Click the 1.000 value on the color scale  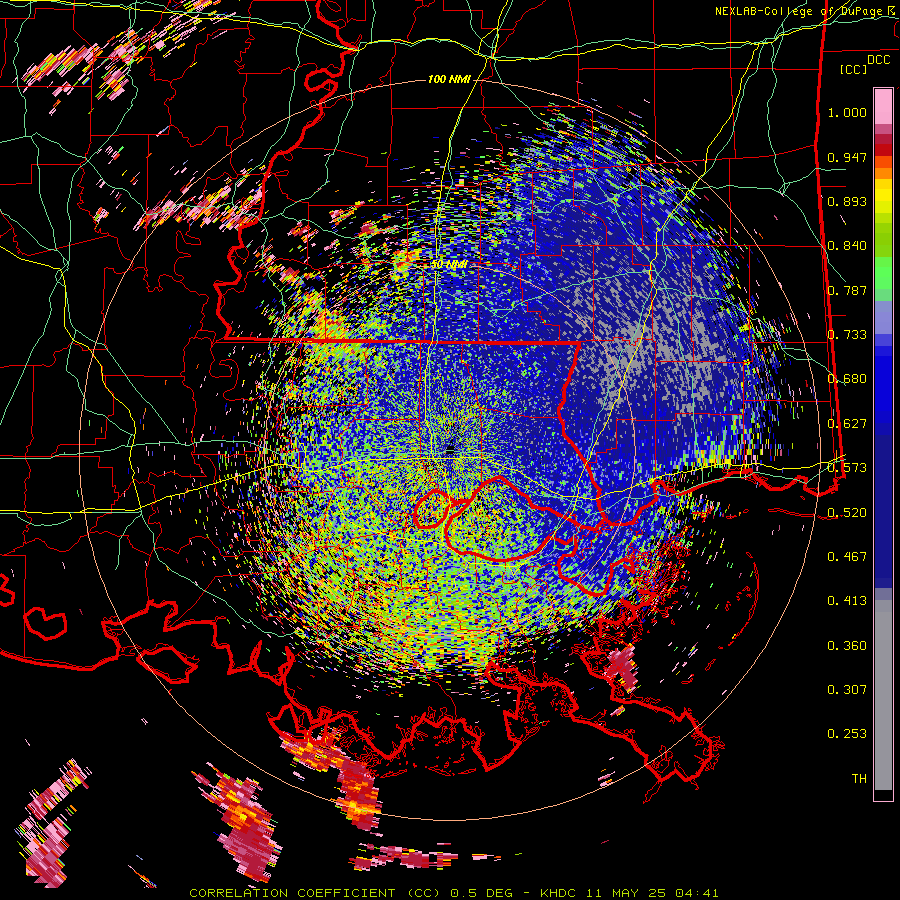tap(847, 112)
